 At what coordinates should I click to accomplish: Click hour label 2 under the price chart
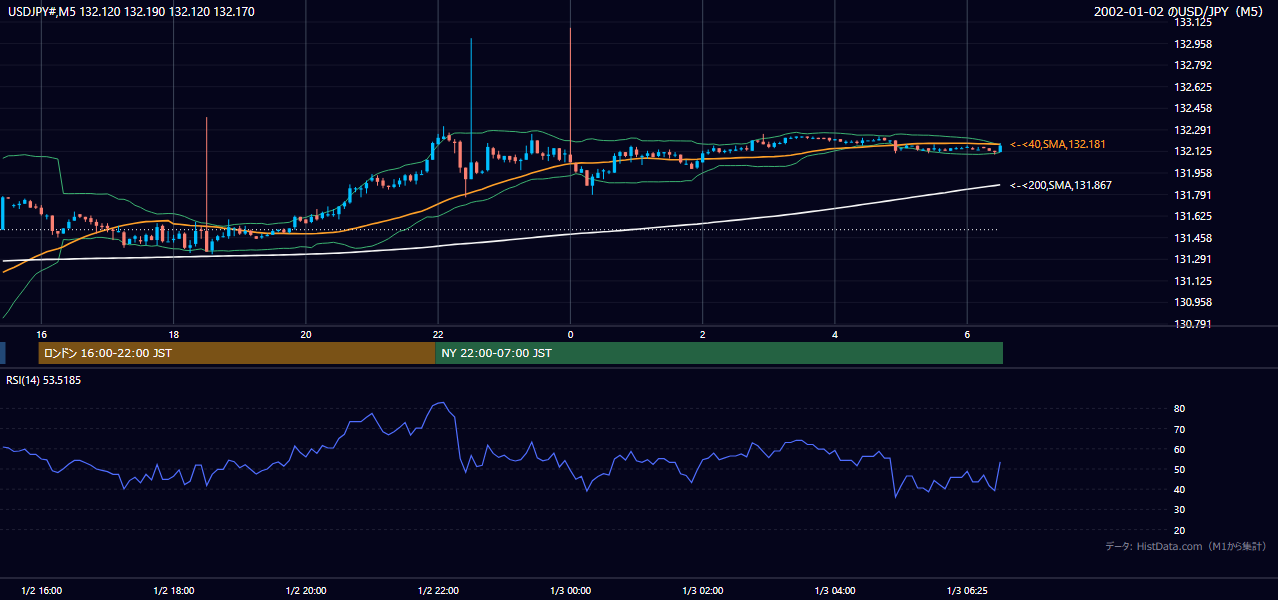[x=702, y=334]
